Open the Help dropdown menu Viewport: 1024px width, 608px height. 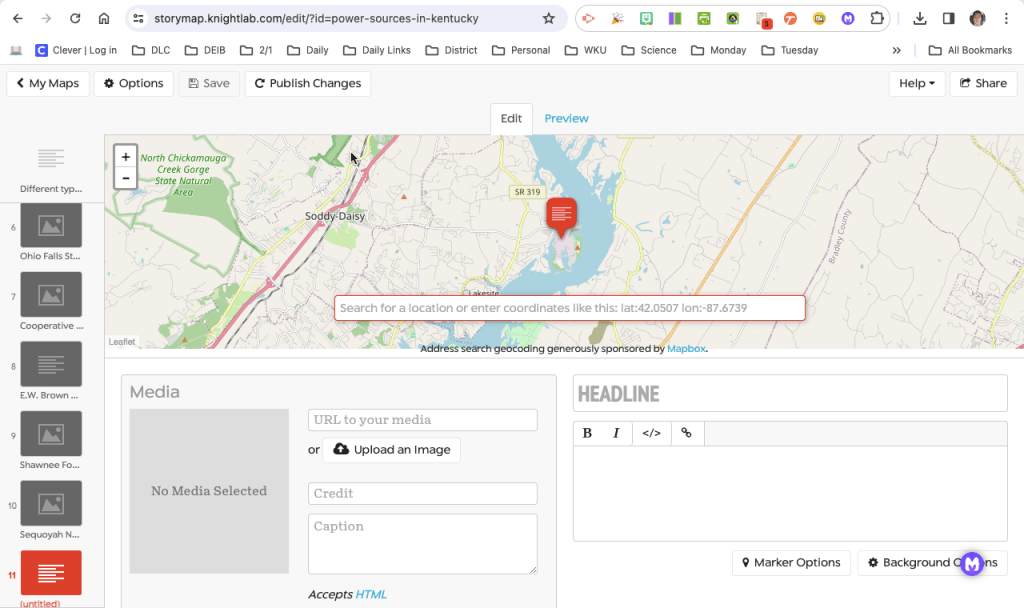tap(917, 83)
